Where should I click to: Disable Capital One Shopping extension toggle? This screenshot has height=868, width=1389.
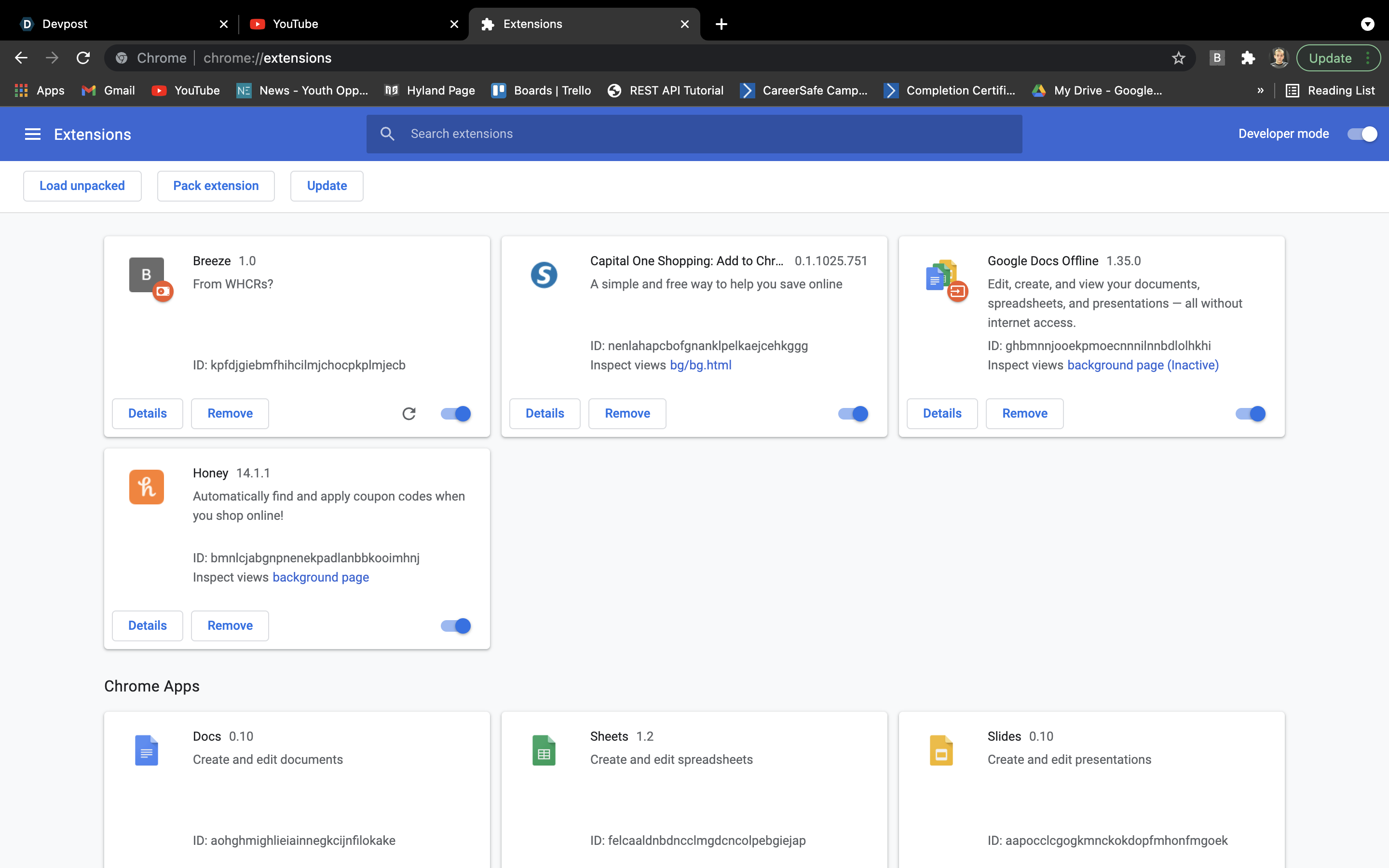(854, 413)
